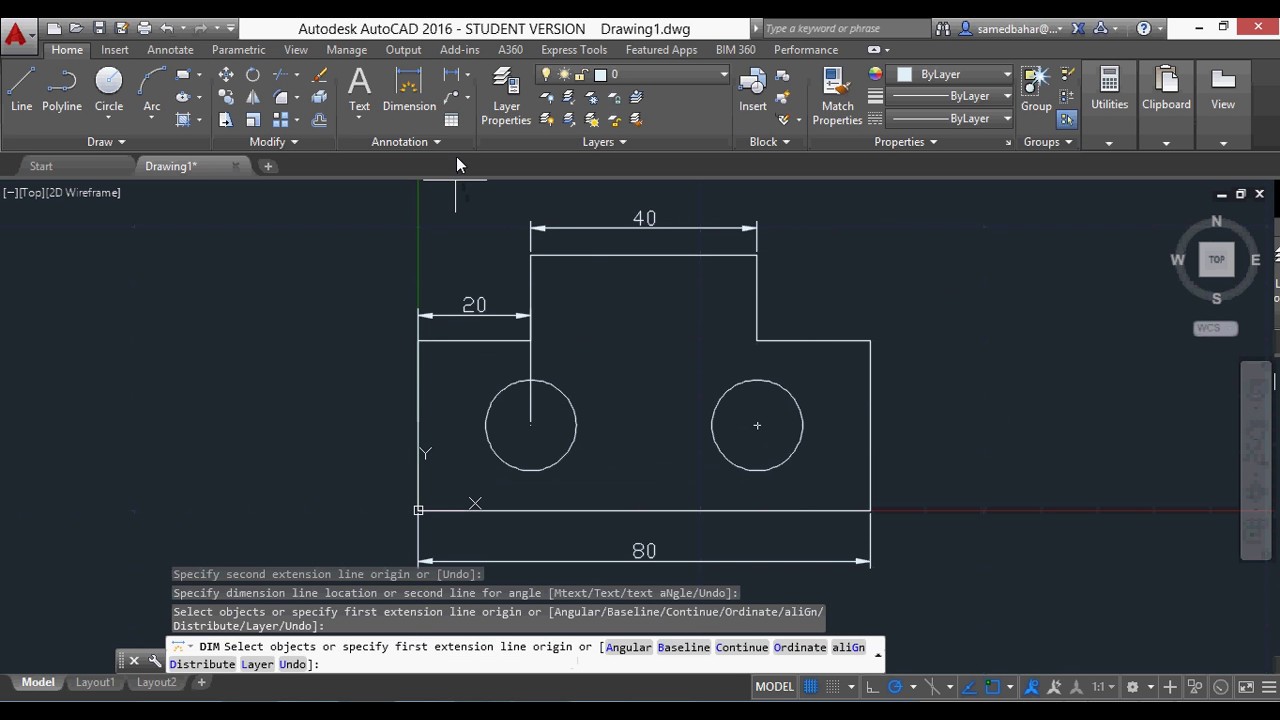The image size is (1280, 720).
Task: Toggle isometric drafting in status bar
Action: click(x=933, y=687)
